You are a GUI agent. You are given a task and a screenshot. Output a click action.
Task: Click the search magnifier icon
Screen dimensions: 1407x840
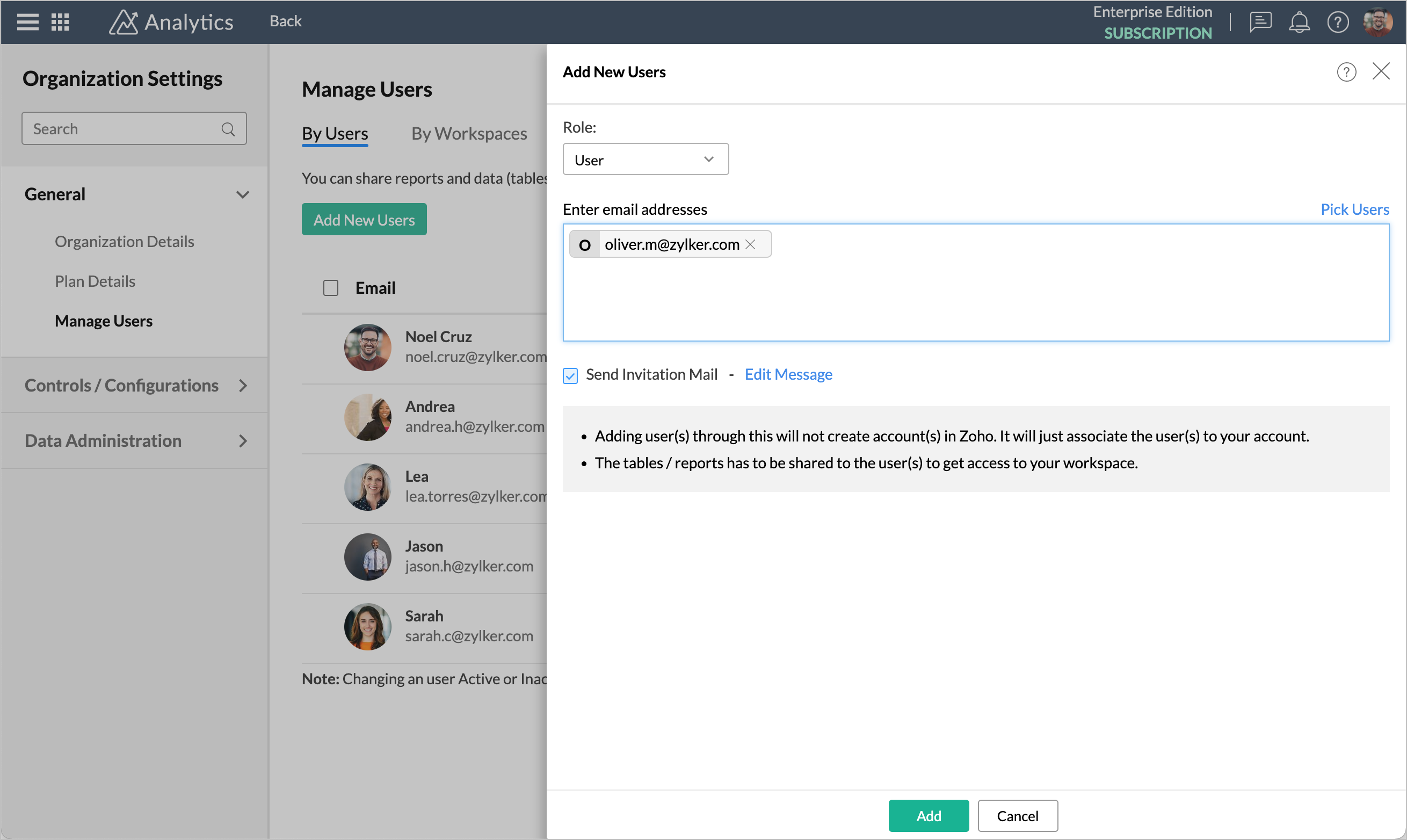pyautogui.click(x=228, y=129)
